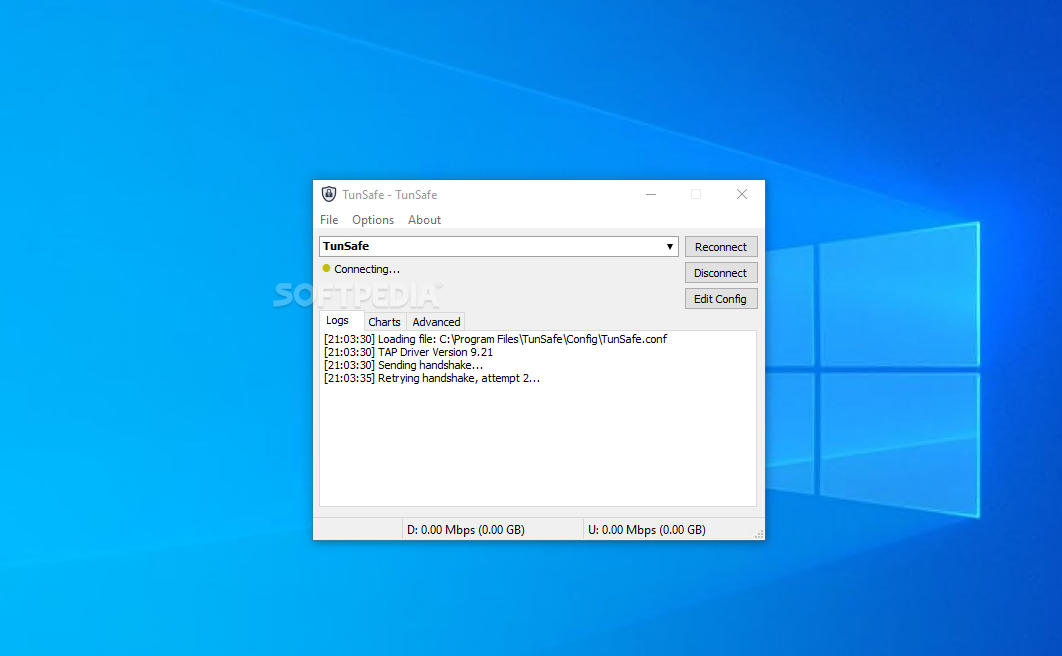
Task: Click the upload rate 'U: 0.00 Mbps (0.00 GB)'
Action: [x=647, y=529]
